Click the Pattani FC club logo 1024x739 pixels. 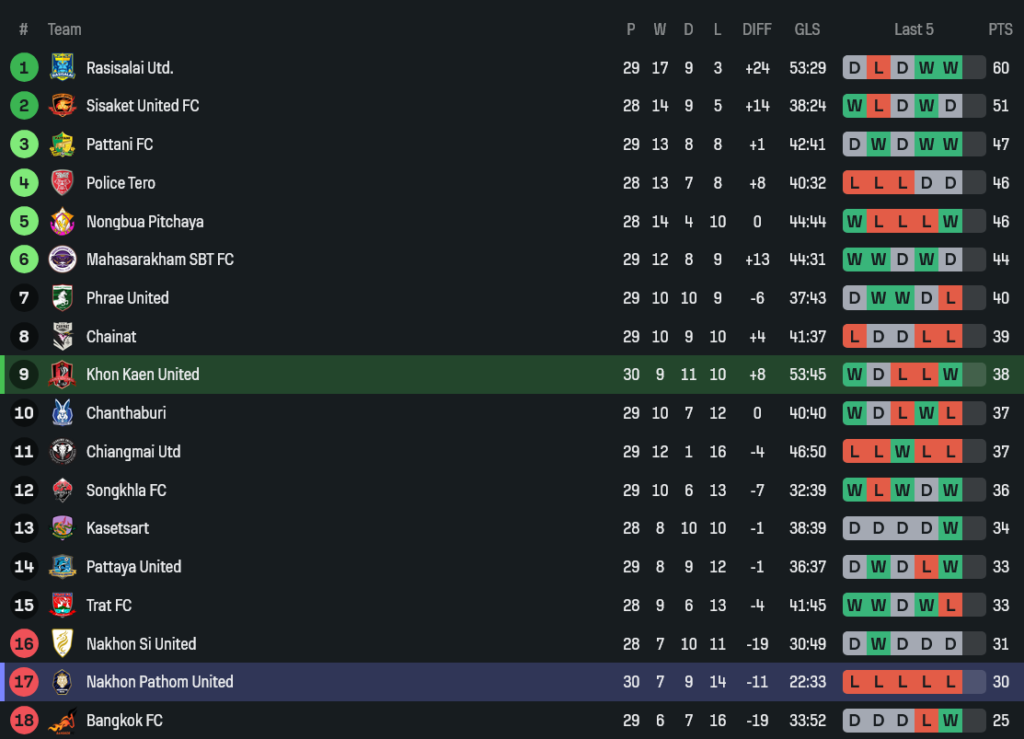62,144
